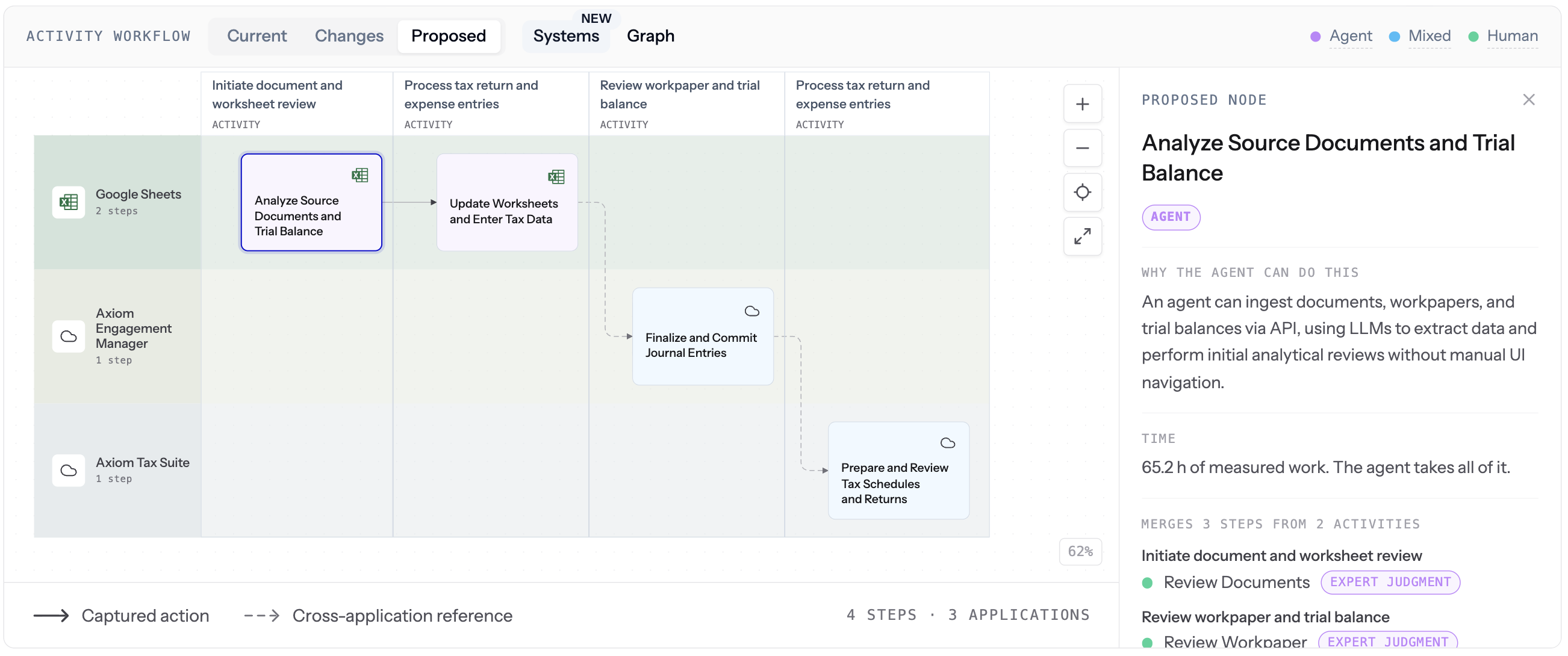
Task: Click the cloud icon on Finalize and Commit node
Action: point(751,311)
